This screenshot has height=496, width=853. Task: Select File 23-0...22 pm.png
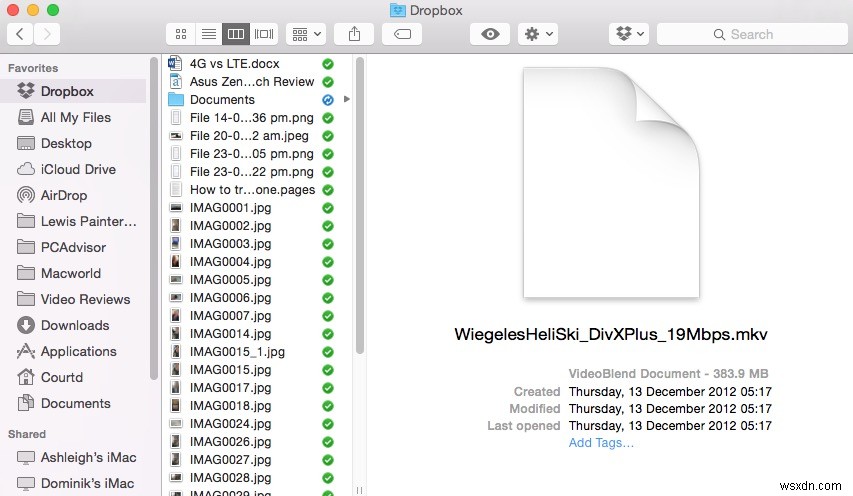[251, 171]
